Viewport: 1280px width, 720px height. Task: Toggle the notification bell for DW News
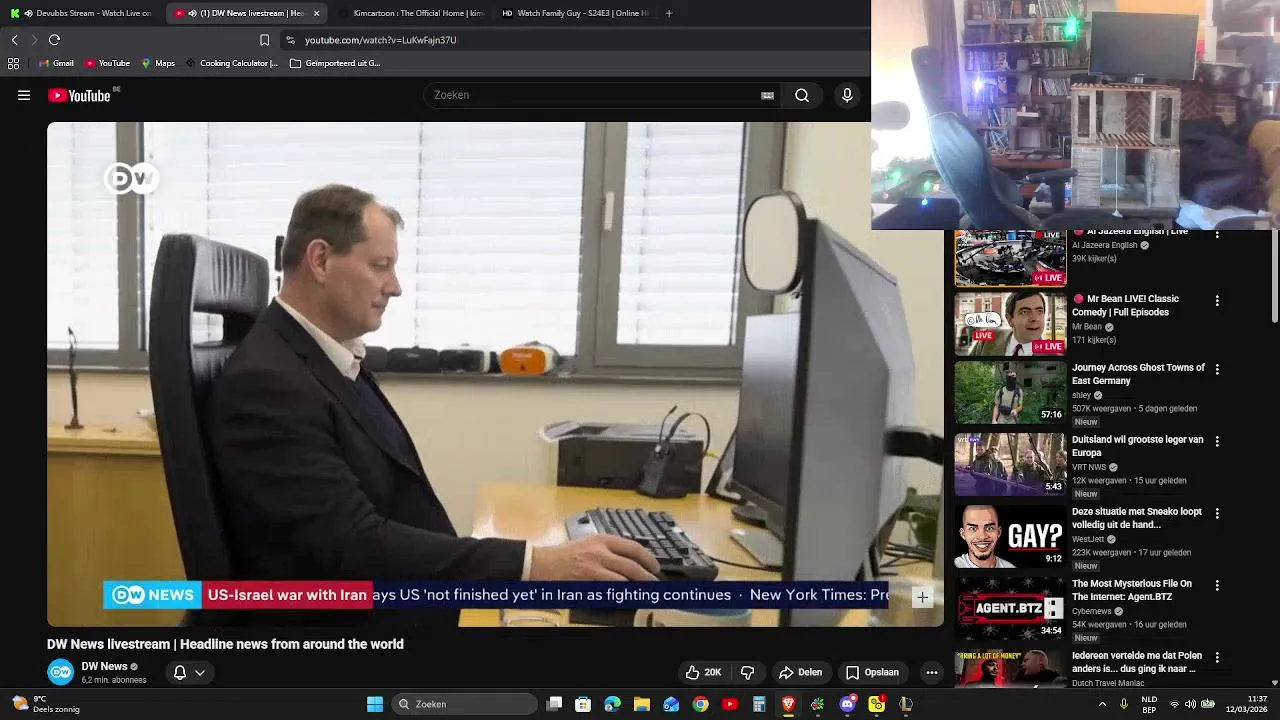[180, 672]
